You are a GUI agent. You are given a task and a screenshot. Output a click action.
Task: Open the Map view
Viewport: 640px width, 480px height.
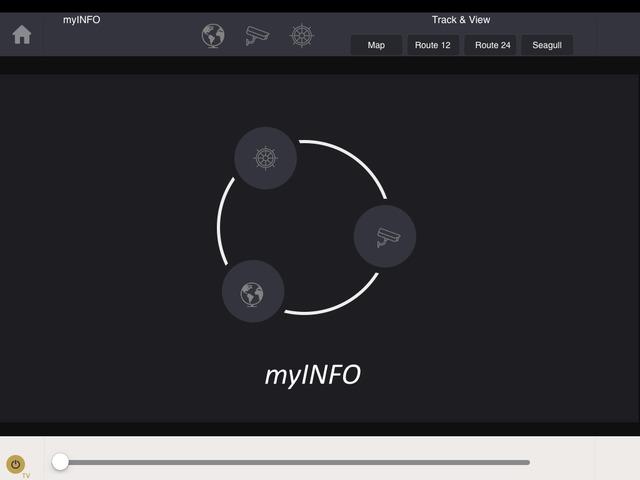(x=376, y=45)
